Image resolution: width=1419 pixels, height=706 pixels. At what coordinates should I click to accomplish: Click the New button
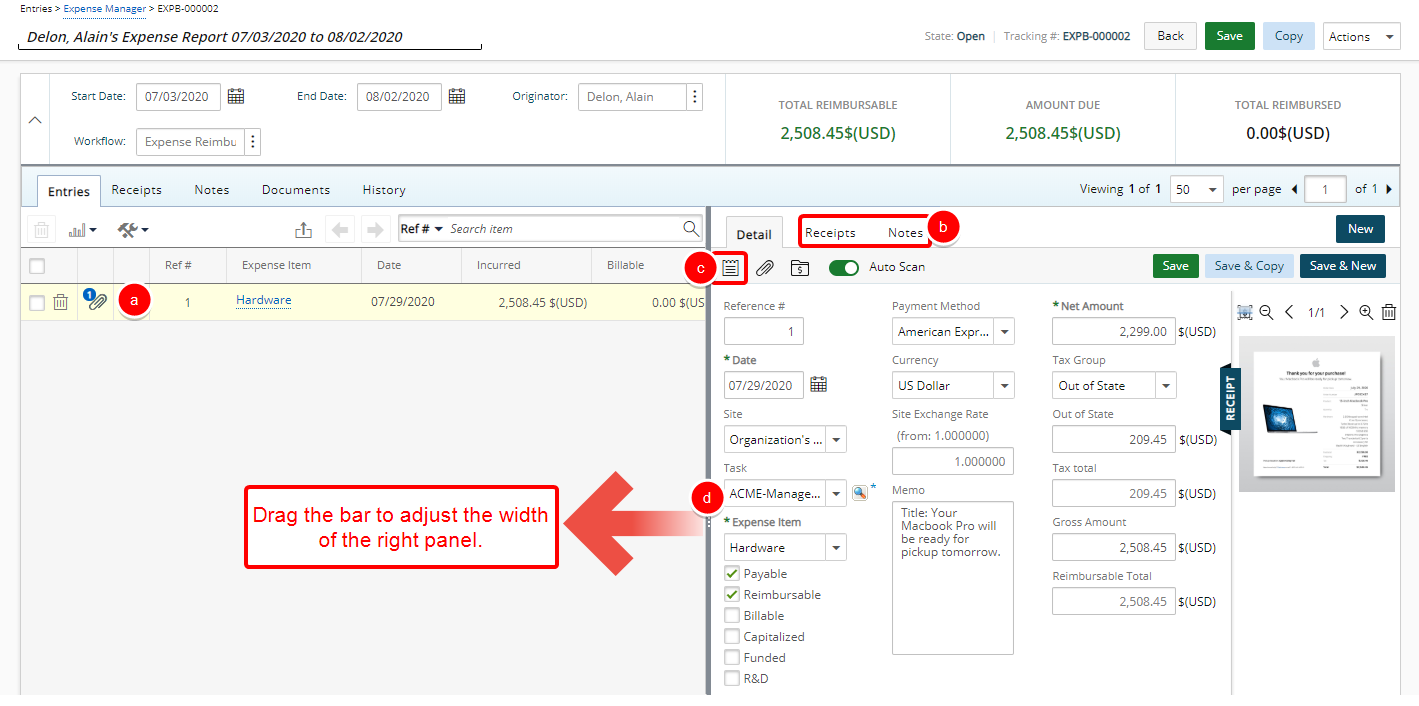(x=1360, y=228)
